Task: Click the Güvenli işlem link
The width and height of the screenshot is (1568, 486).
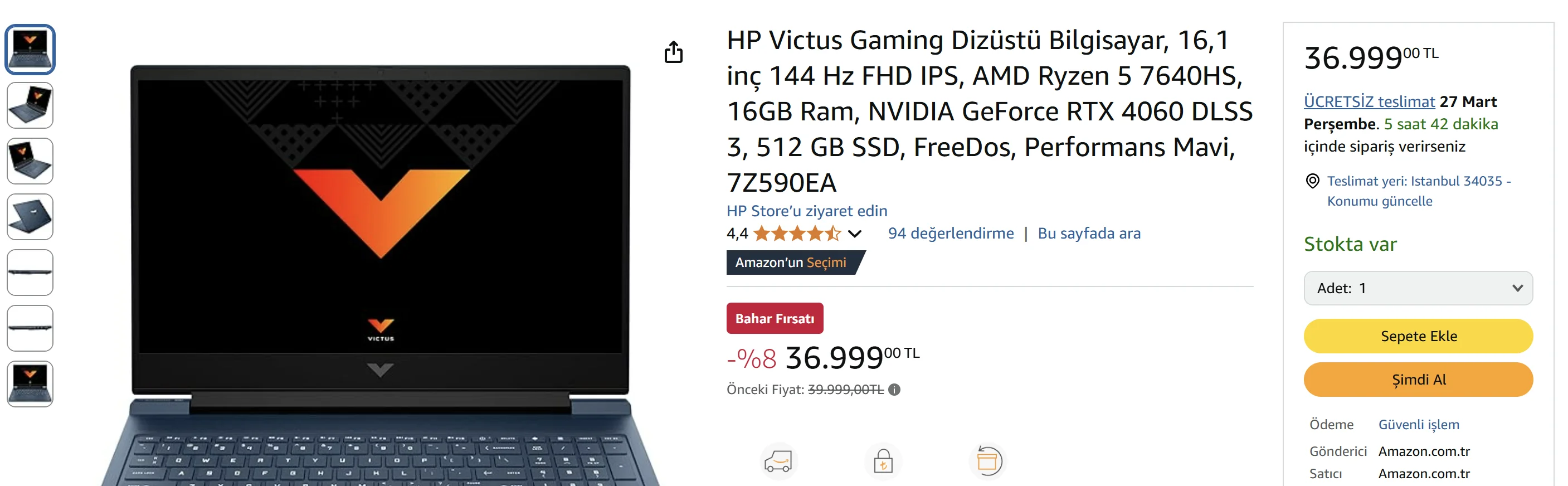Action: tap(1418, 425)
